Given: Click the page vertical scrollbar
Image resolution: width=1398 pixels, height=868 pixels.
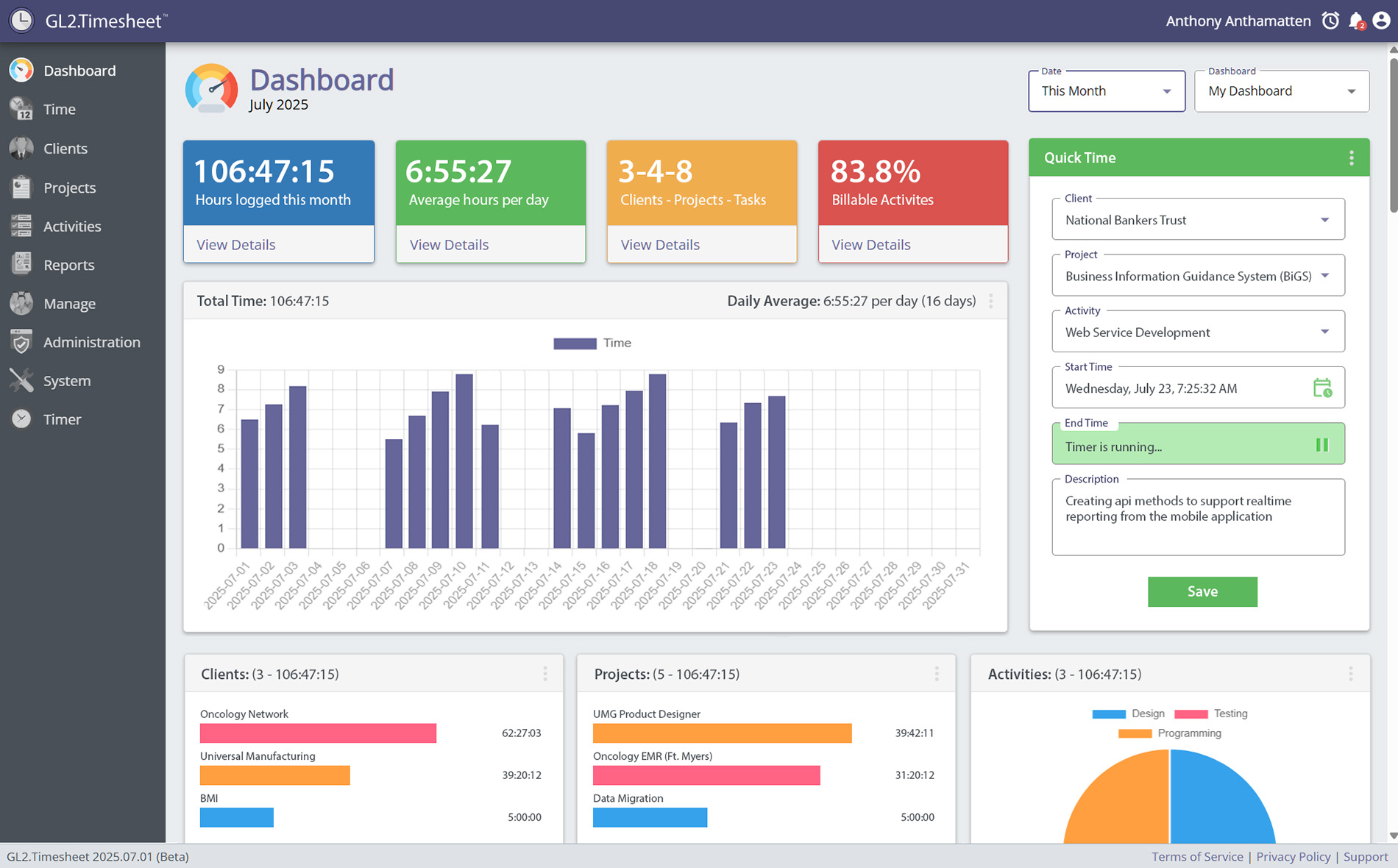Looking at the screenshot, I should click(1393, 136).
